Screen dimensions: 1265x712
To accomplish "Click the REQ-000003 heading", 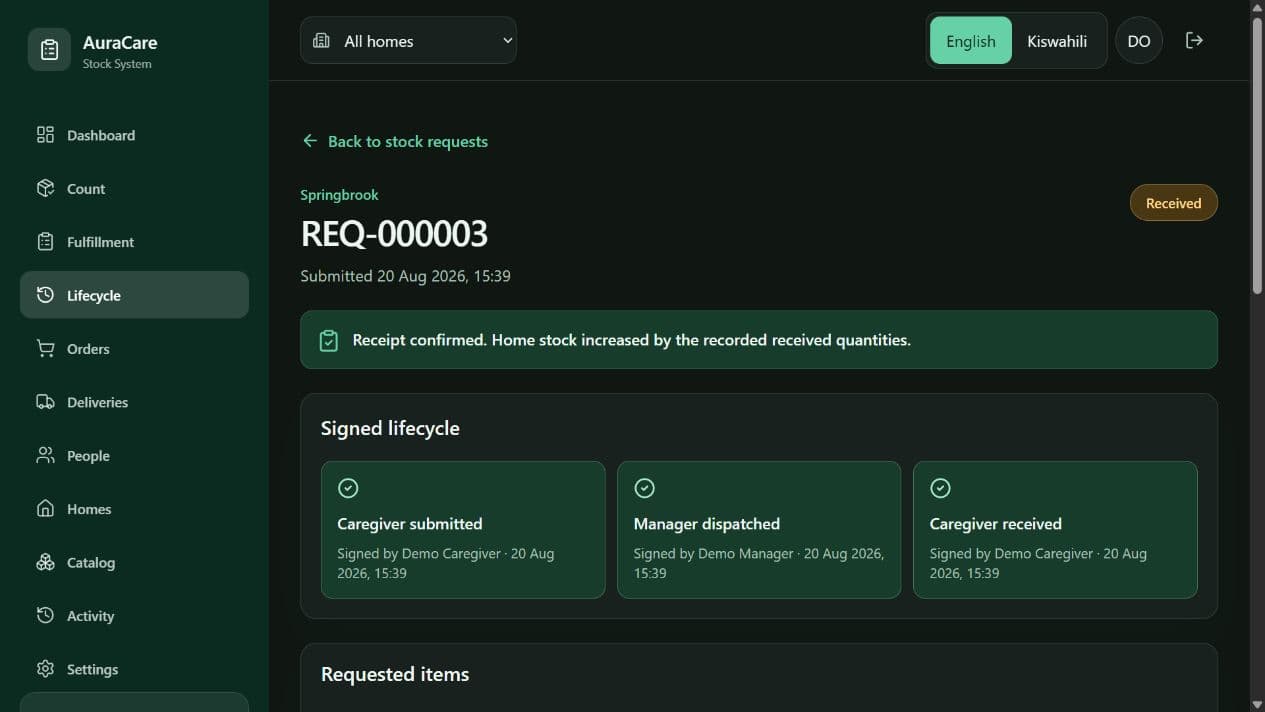I will (394, 234).
